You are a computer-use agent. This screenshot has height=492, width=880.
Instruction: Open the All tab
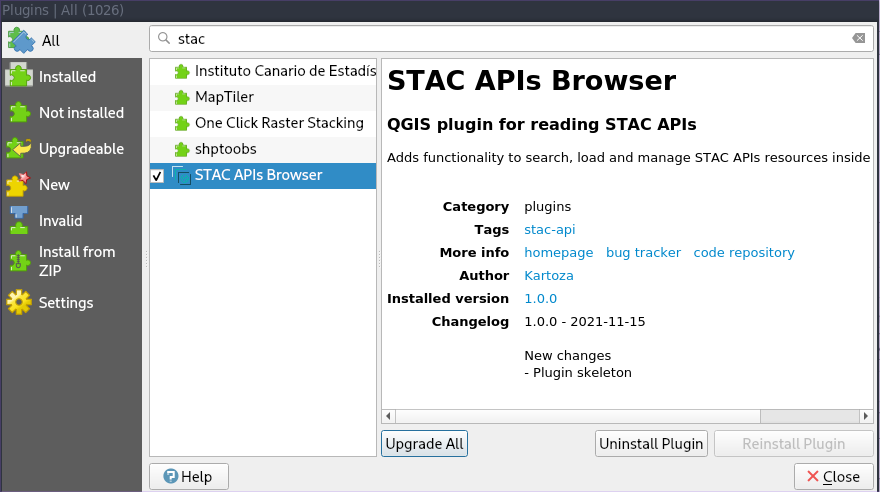pyautogui.click(x=72, y=40)
